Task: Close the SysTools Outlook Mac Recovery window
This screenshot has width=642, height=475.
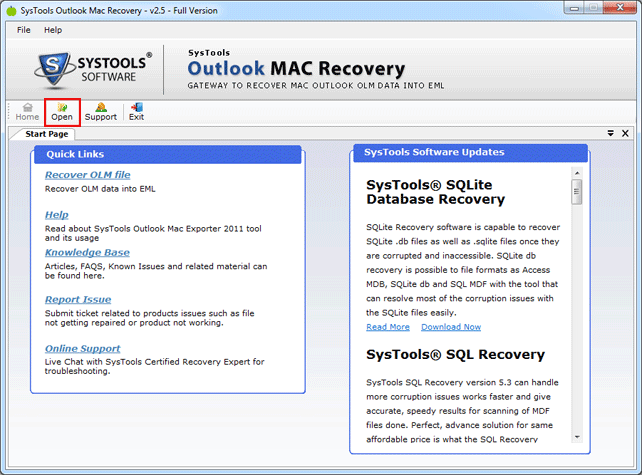Action: pyautogui.click(x=622, y=8)
